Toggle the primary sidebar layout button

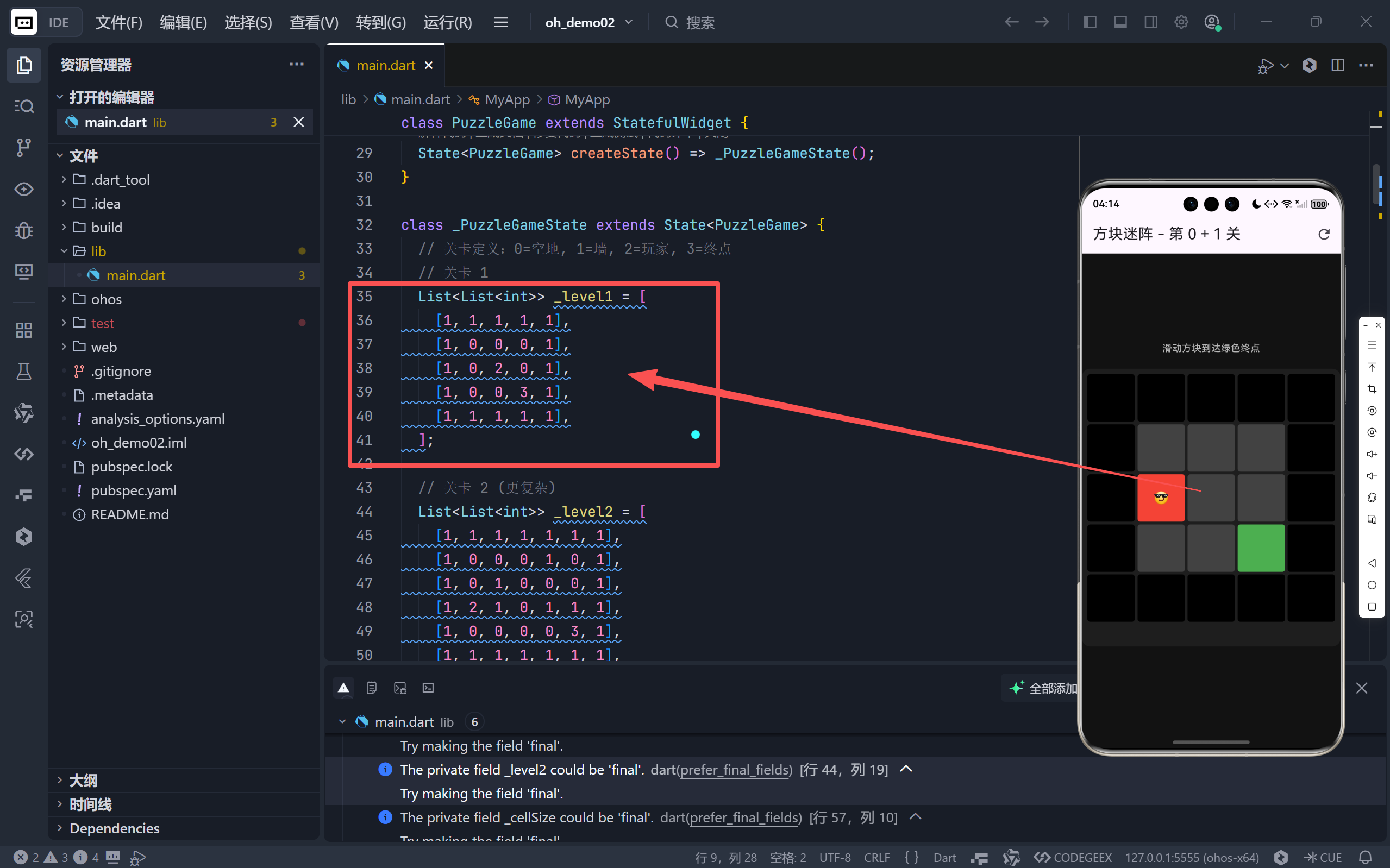point(1090,22)
